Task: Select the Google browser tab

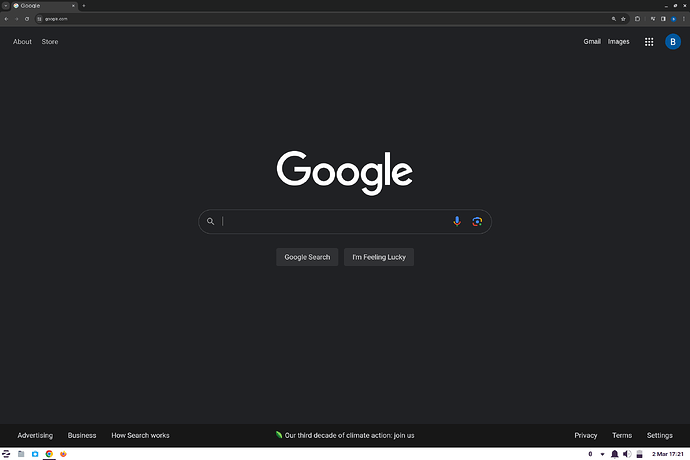Action: point(44,6)
